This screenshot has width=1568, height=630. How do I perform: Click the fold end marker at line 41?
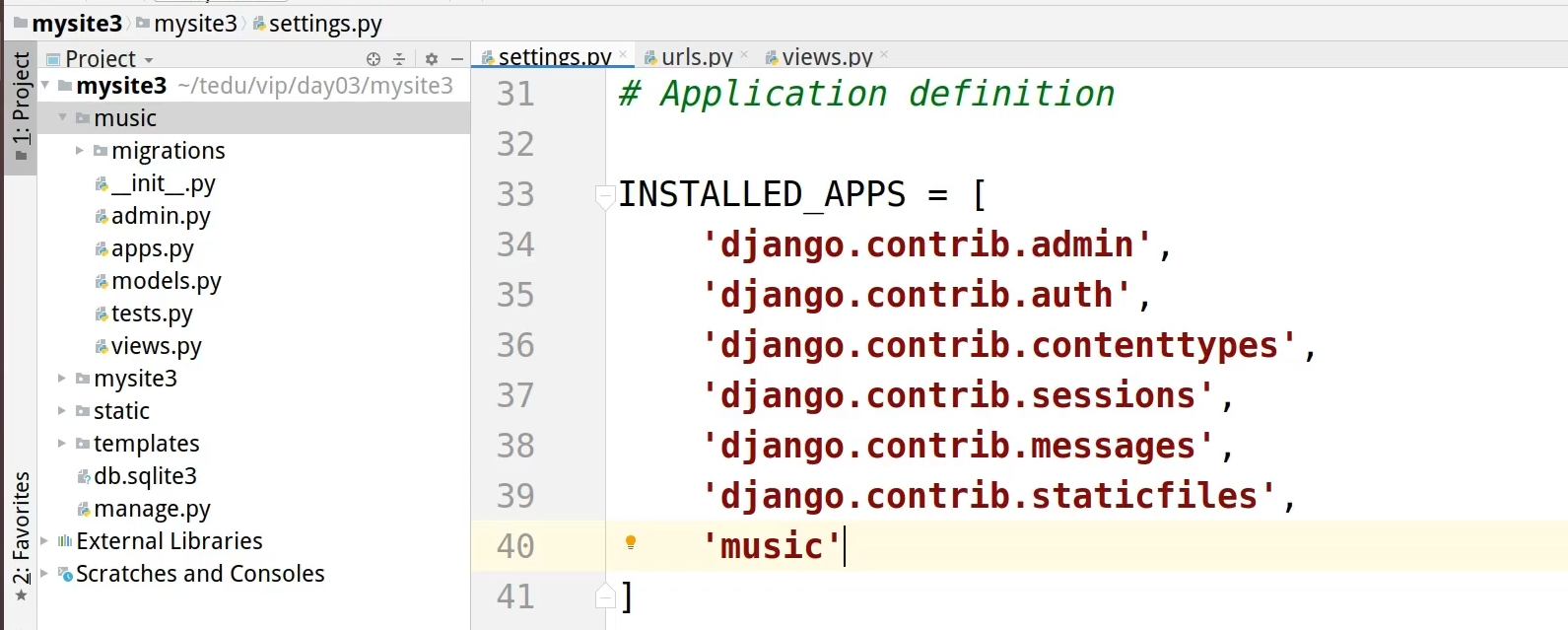point(605,595)
